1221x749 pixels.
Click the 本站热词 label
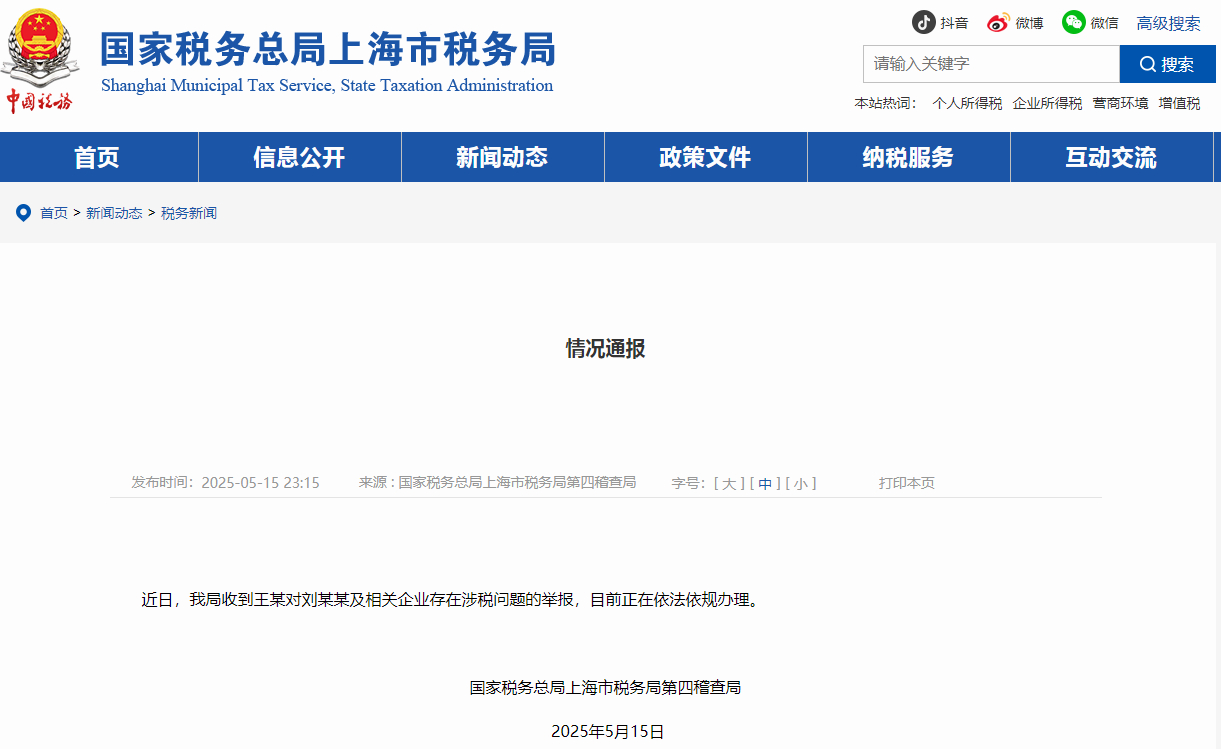click(886, 103)
